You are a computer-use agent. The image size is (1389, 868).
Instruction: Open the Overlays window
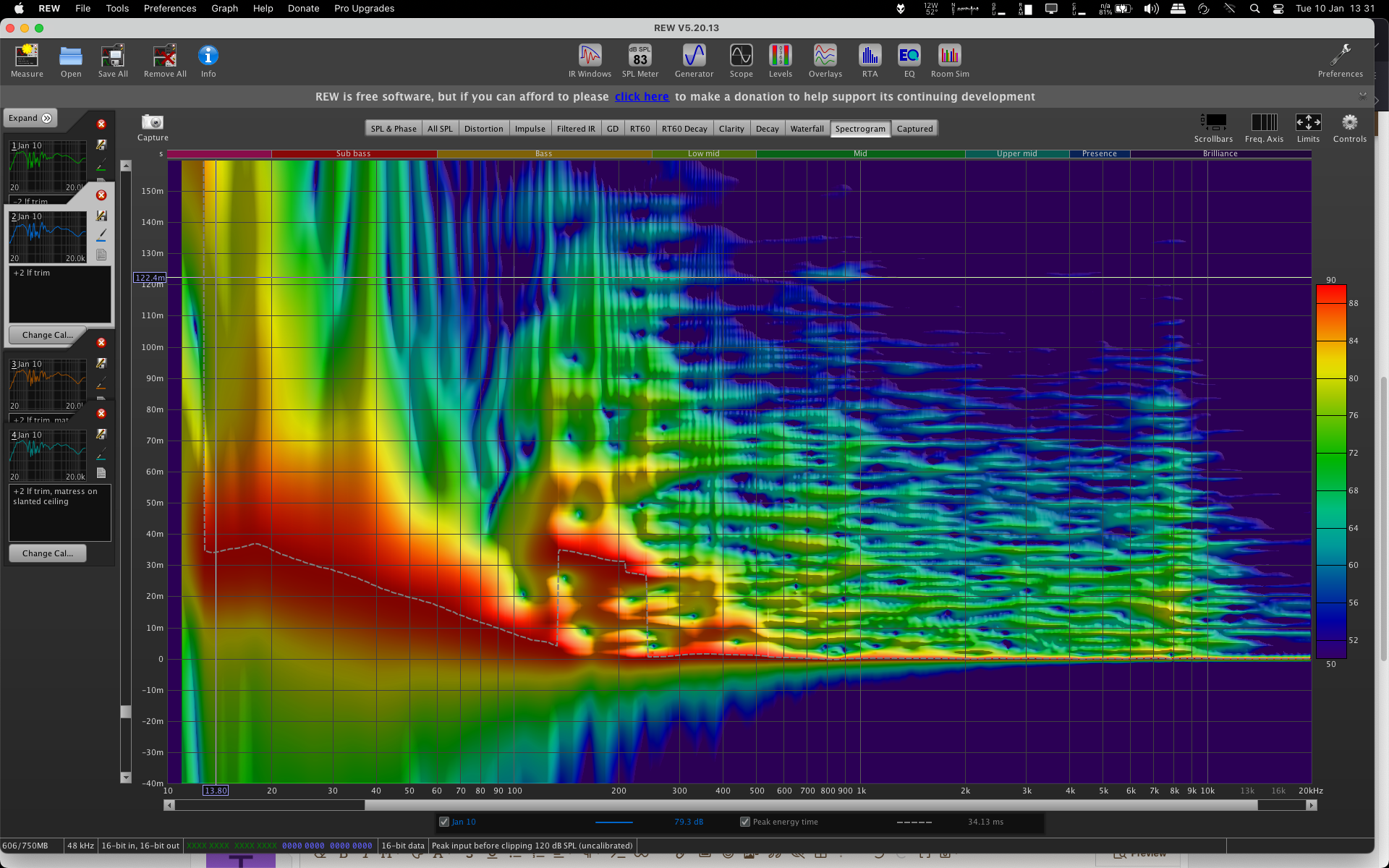coord(825,61)
